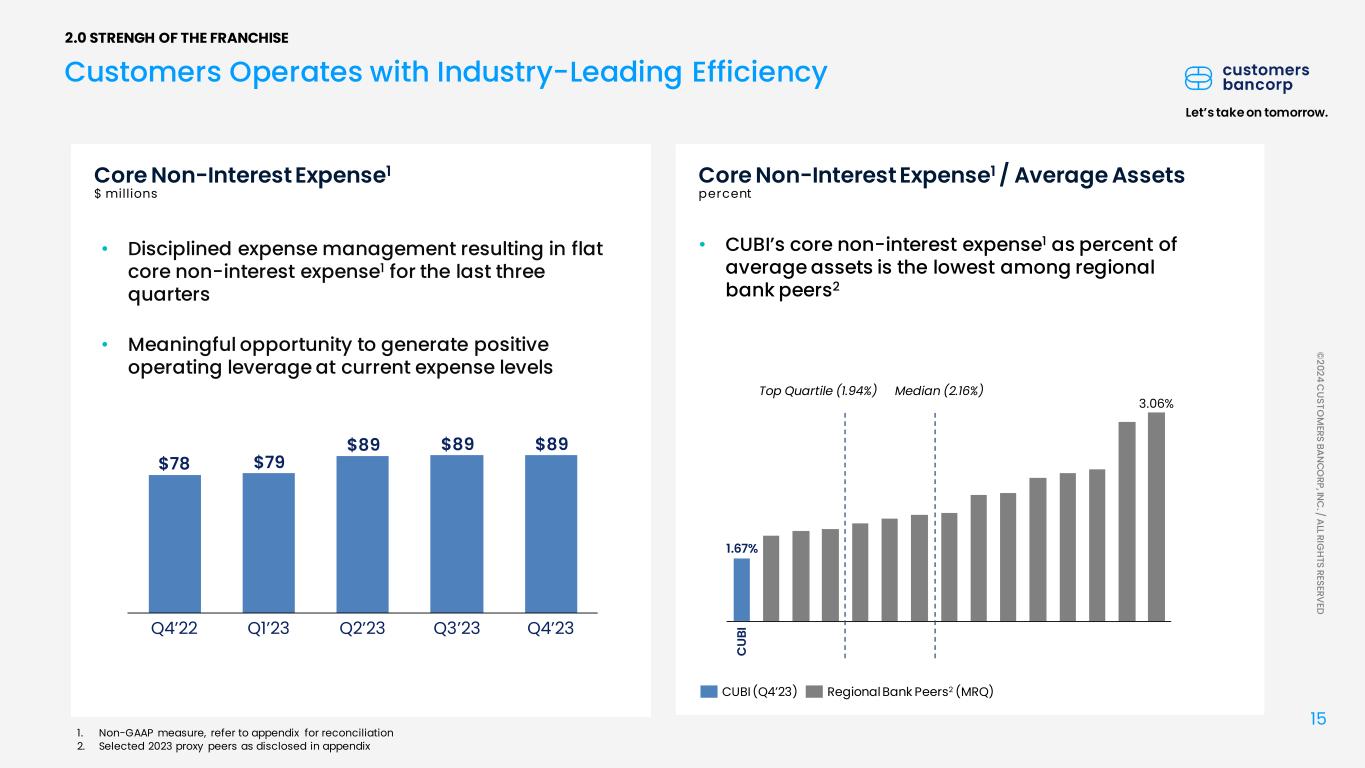Click the Top Quartile (1.94%) label
This screenshot has height=768, width=1365.
coord(819,390)
